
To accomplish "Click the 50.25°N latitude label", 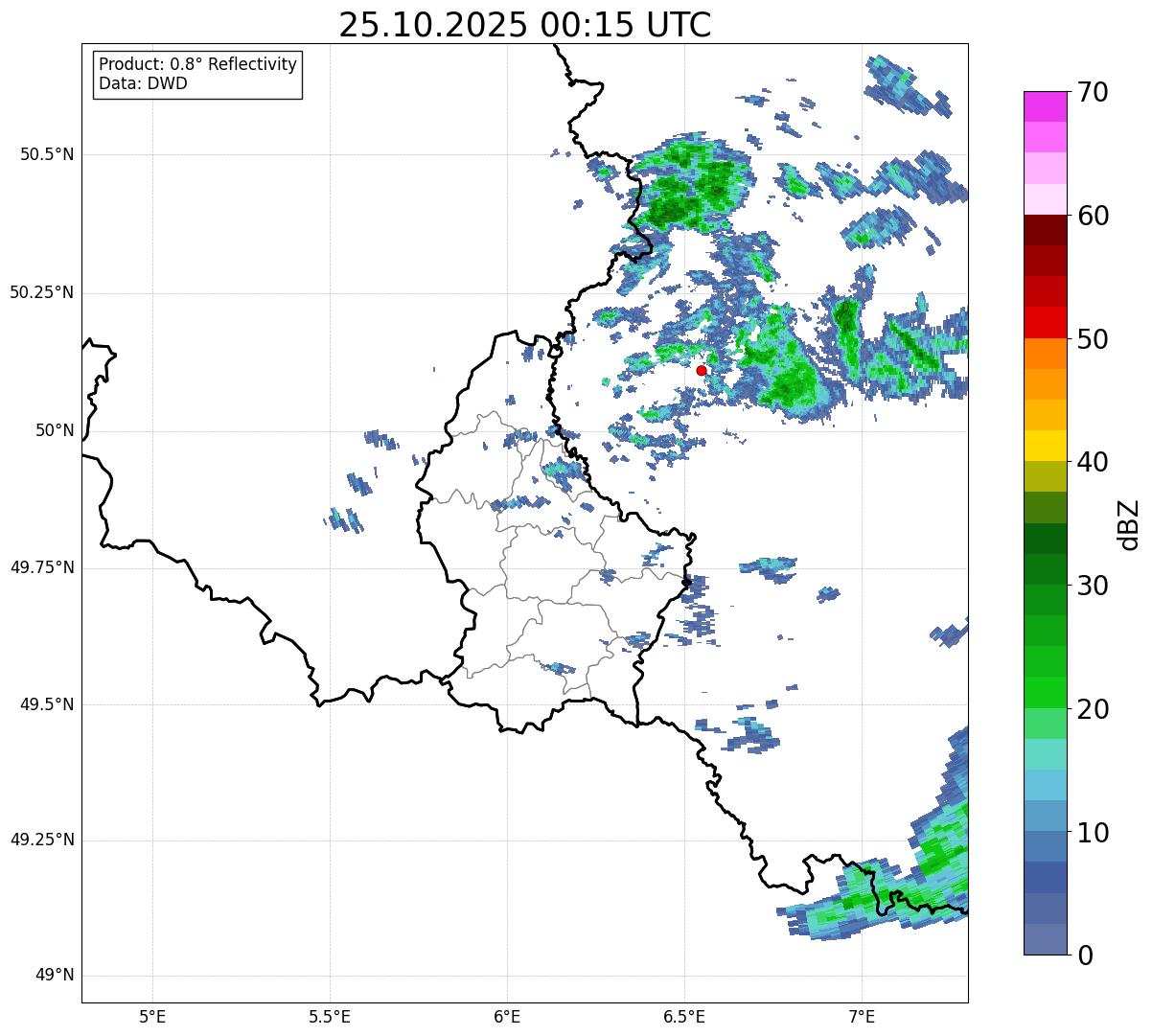I will [41, 292].
